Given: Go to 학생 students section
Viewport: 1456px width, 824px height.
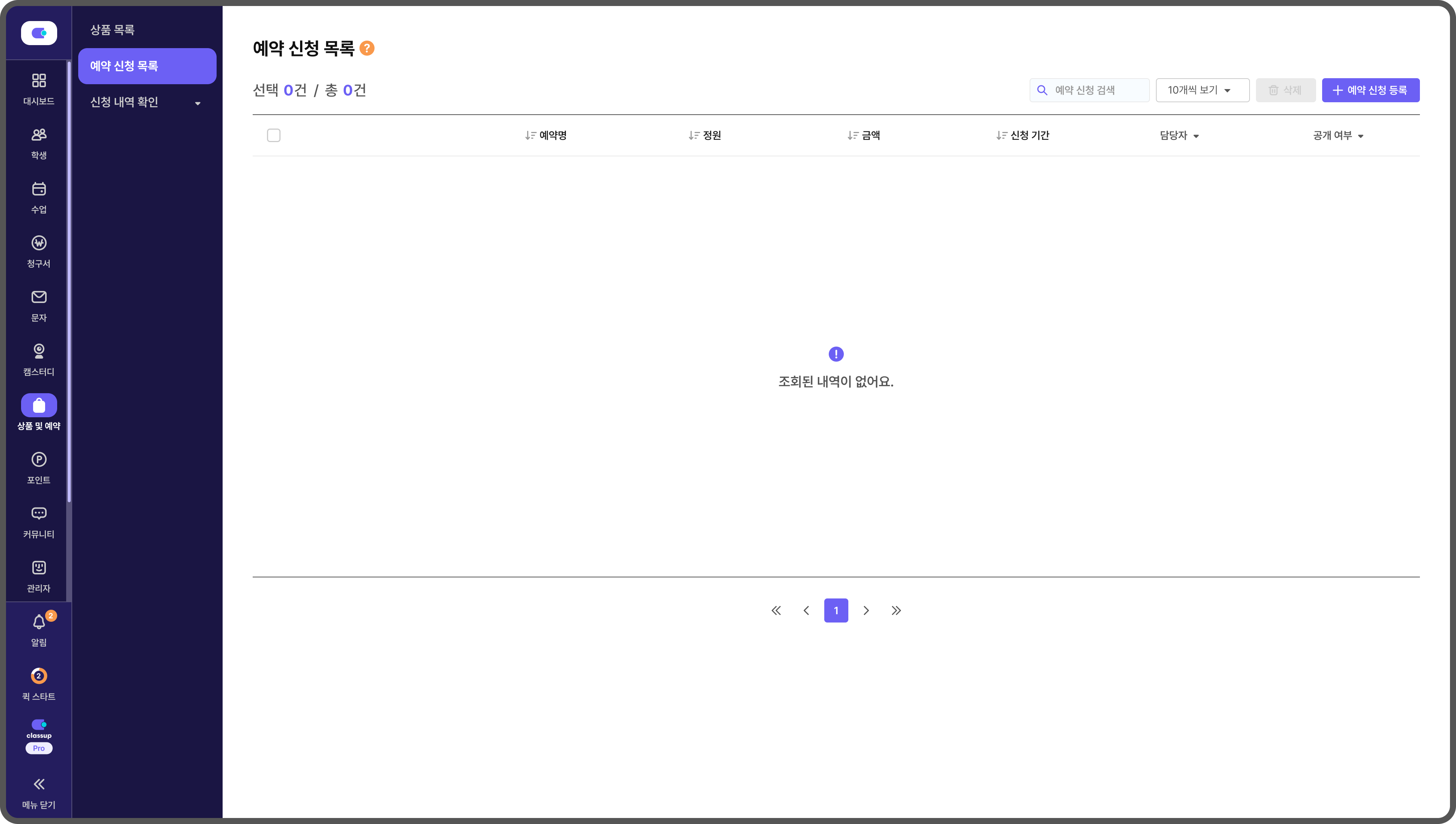Looking at the screenshot, I should coord(38,135).
